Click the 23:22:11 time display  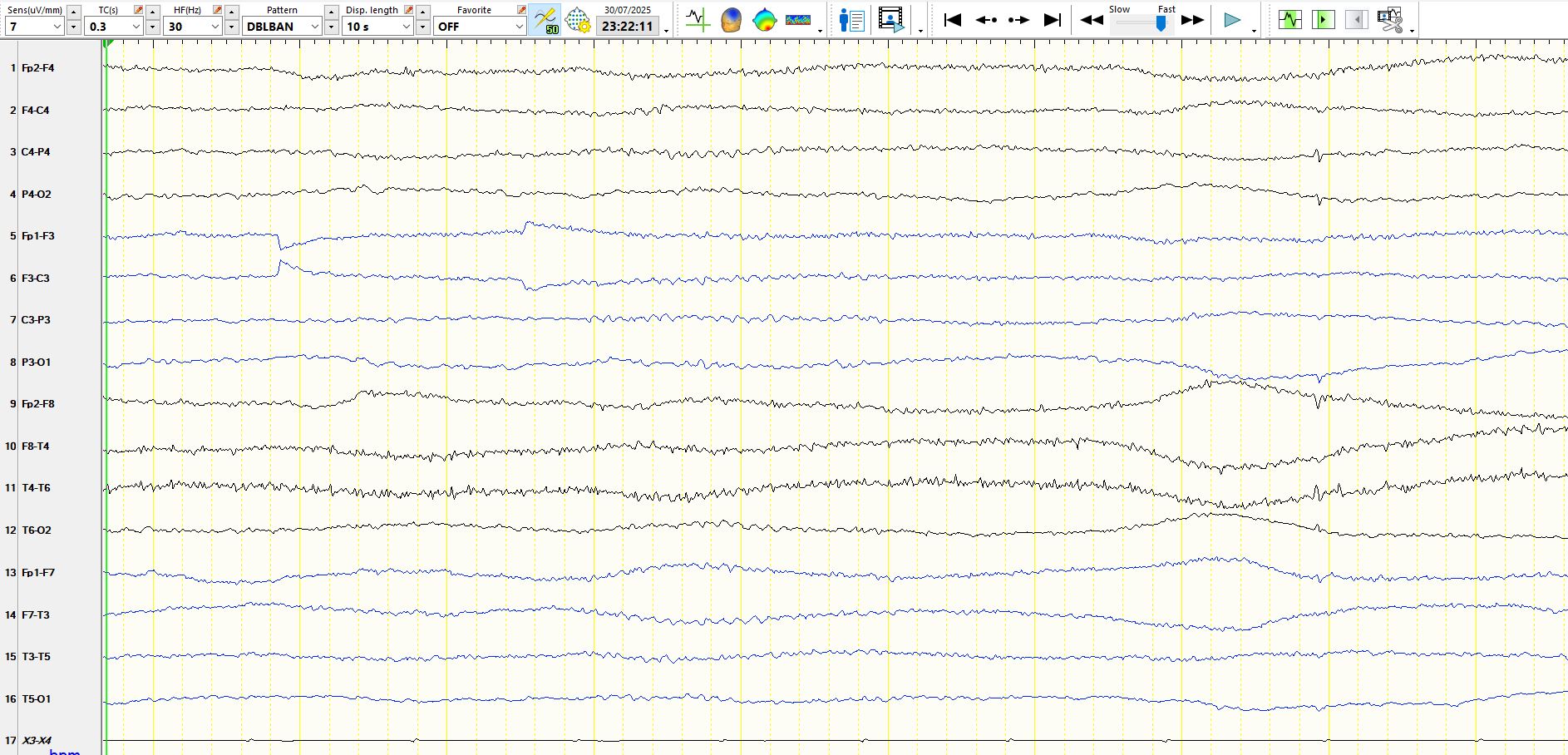tap(627, 27)
